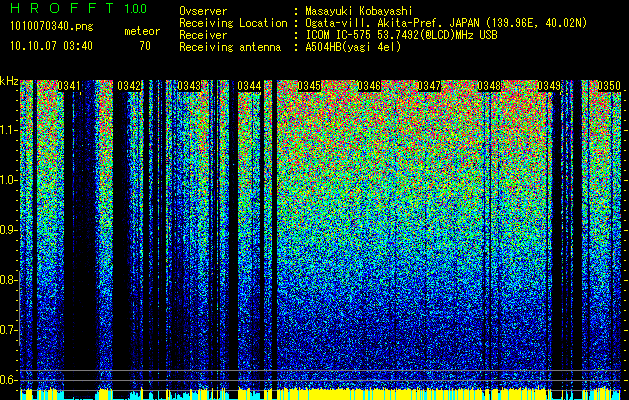This screenshot has height=400, width=629.
Task: Click the Receiver label
Action: pyautogui.click(x=203, y=35)
